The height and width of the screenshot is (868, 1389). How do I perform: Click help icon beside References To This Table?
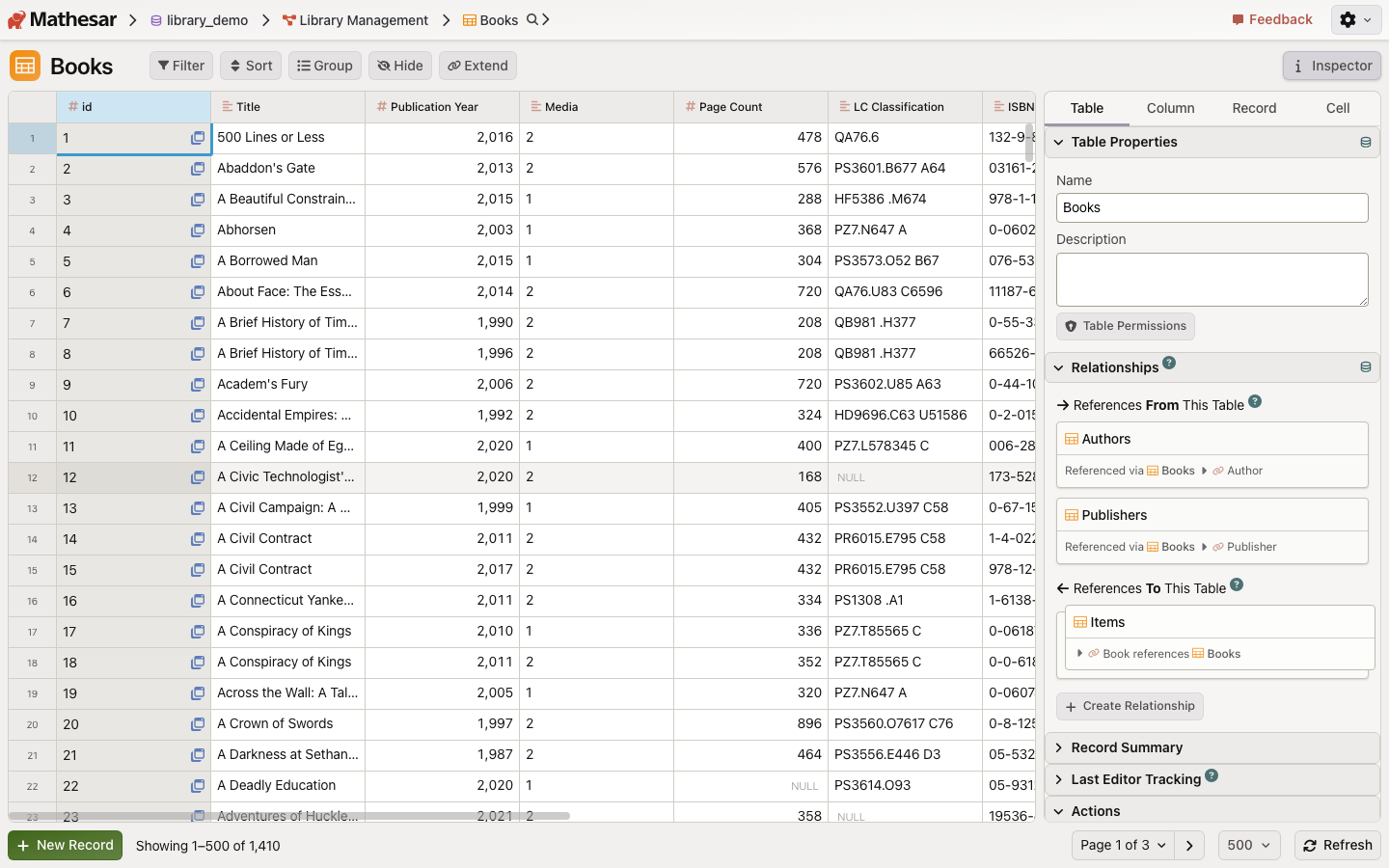click(1237, 584)
